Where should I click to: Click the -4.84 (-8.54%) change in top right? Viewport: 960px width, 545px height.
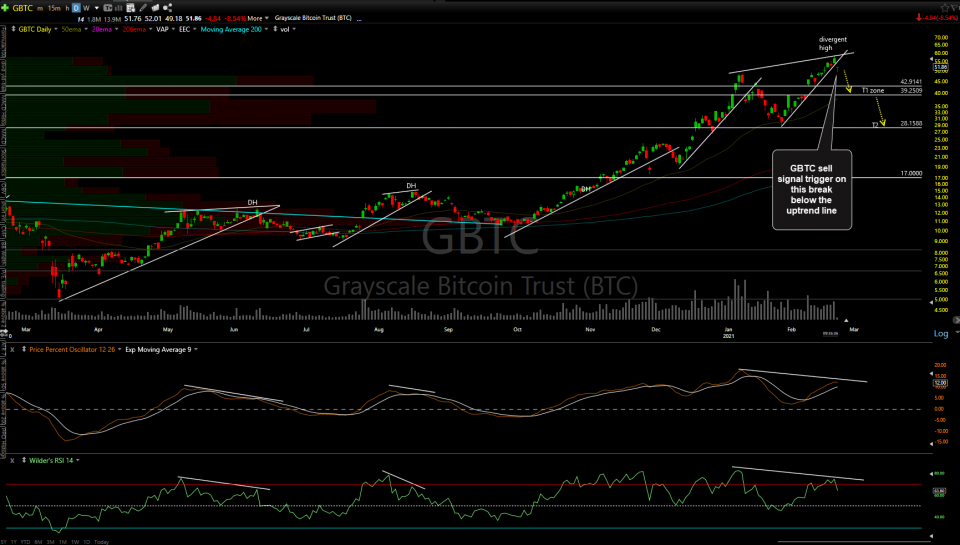pyautogui.click(x=937, y=18)
